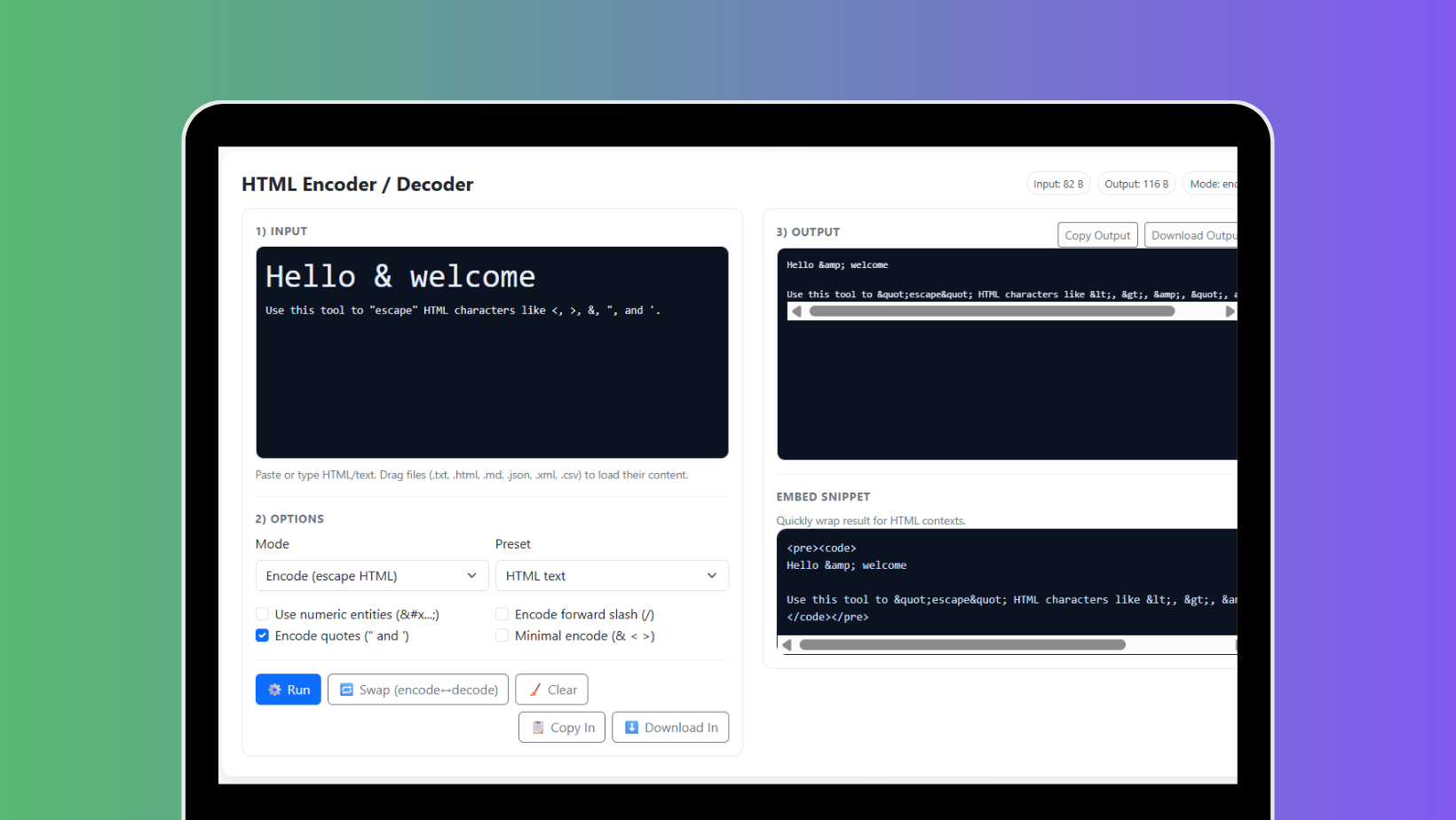Click the download arrow icon on Download In
Viewport: 1456px width, 820px height.
point(632,727)
